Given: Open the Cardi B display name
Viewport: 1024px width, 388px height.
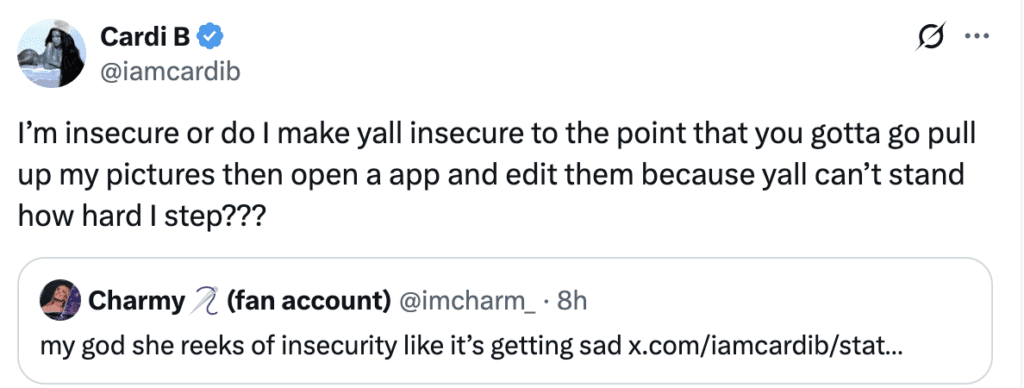Looking at the screenshot, I should pos(145,39).
